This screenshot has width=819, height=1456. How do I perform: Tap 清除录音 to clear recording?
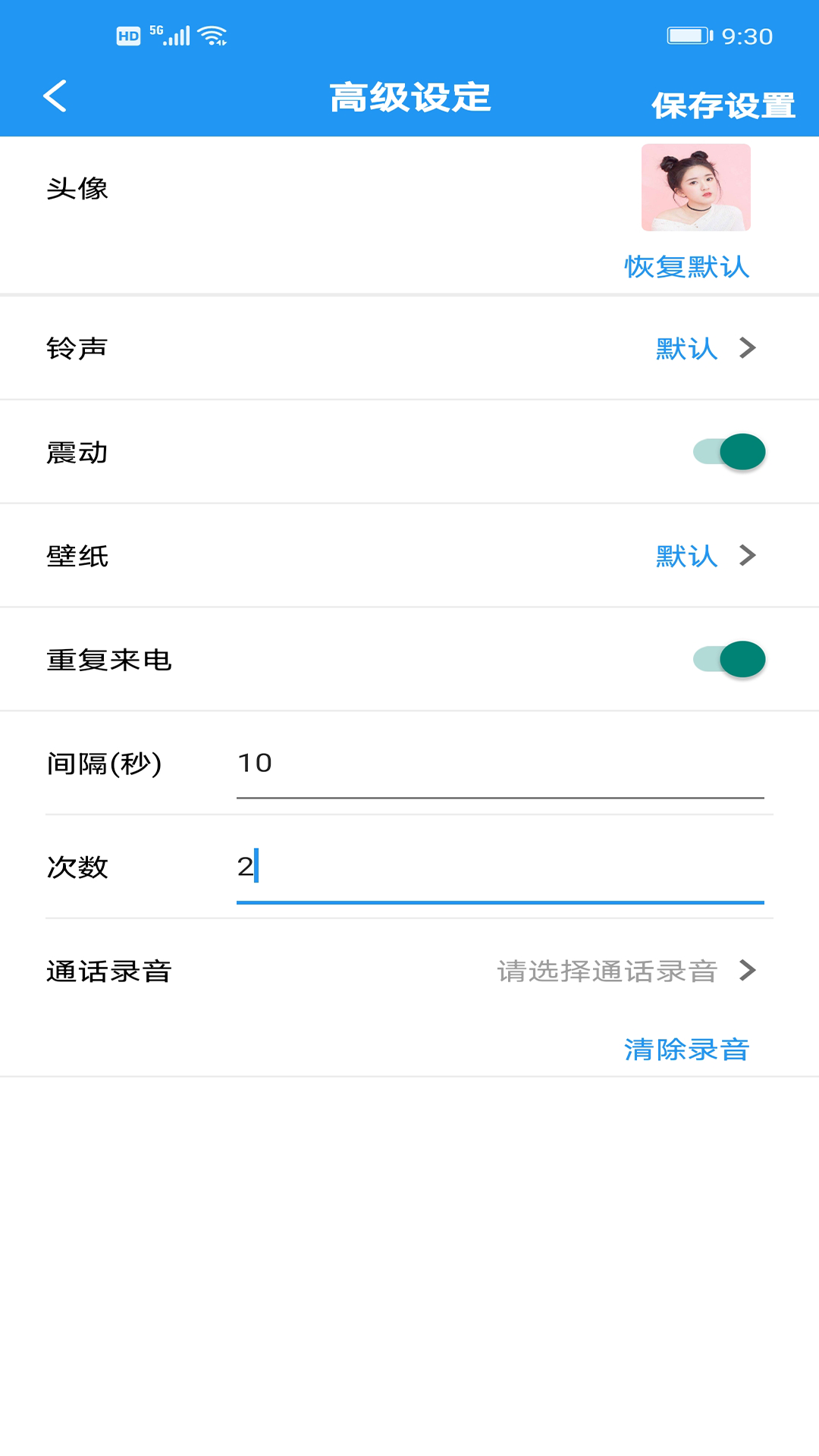point(686,1050)
